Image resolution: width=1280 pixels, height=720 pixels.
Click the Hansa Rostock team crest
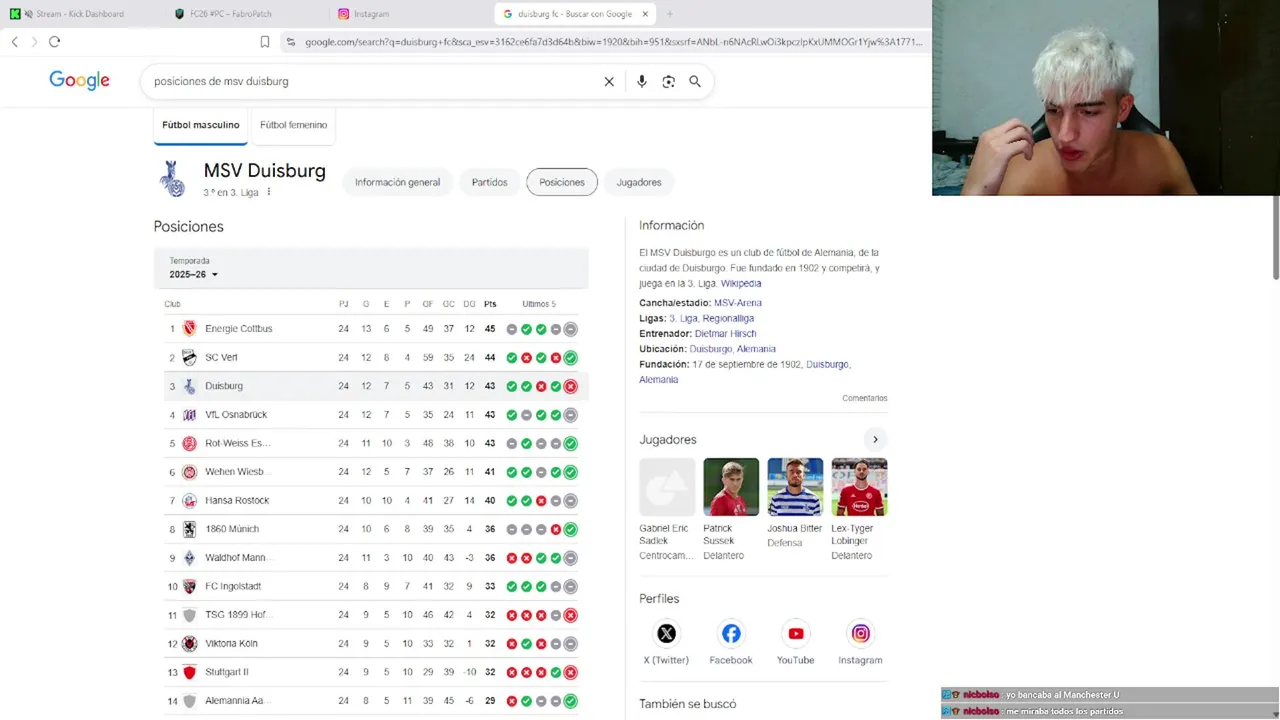click(x=189, y=501)
